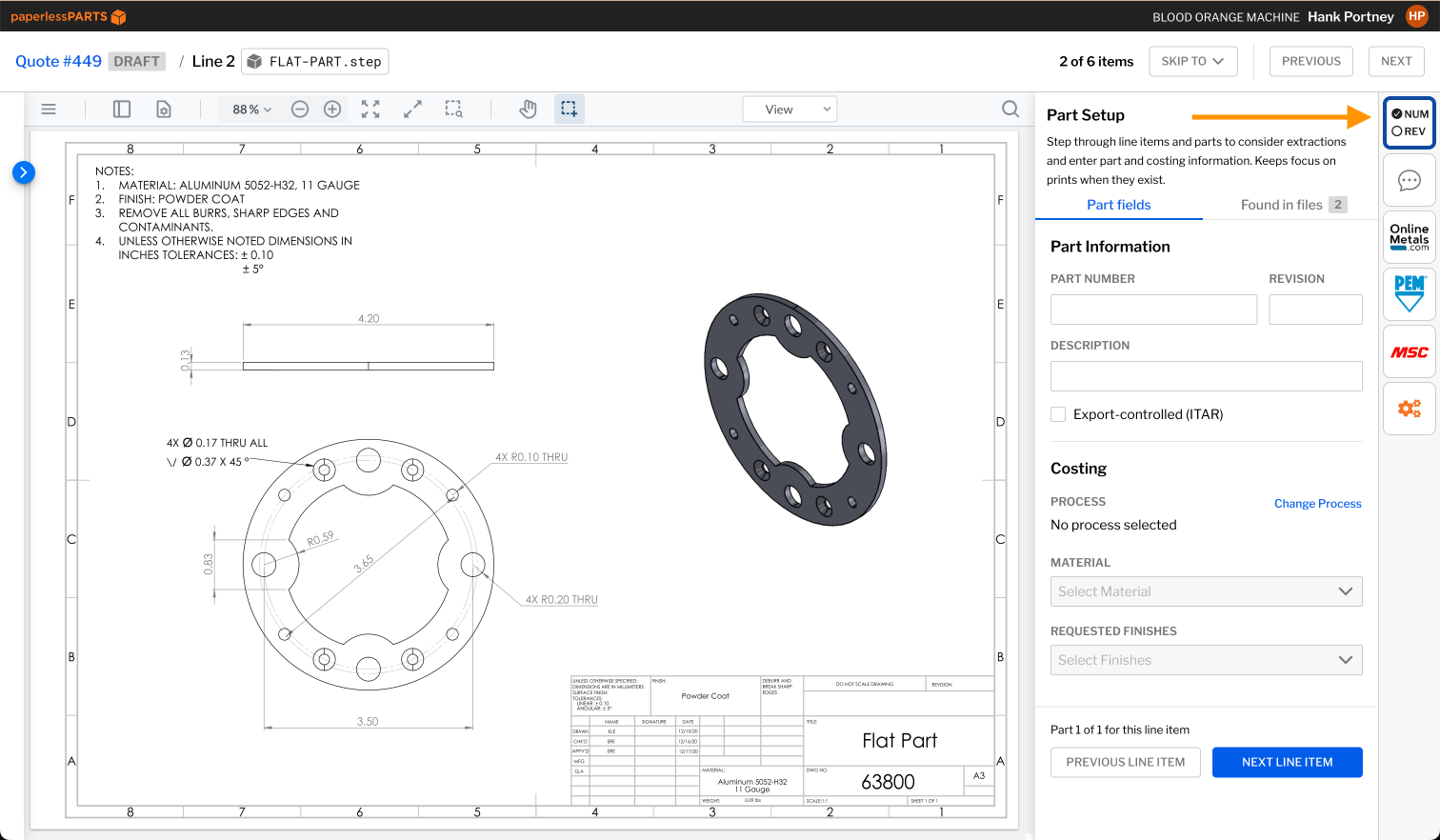Screen dimensions: 1440x840
Task: Zoom in with the plus icon
Action: click(332, 110)
